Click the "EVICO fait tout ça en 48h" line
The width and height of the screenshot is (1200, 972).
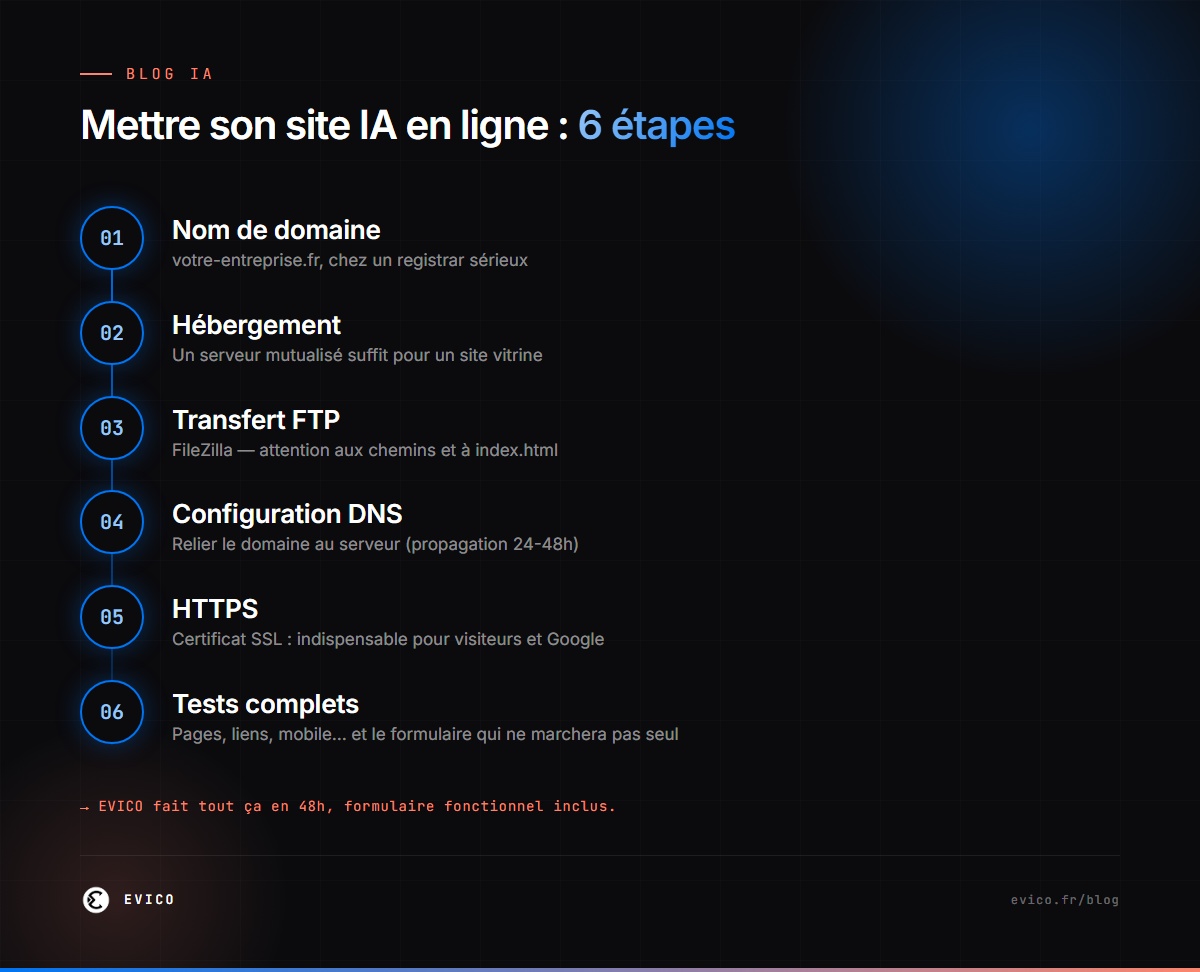pos(348,806)
